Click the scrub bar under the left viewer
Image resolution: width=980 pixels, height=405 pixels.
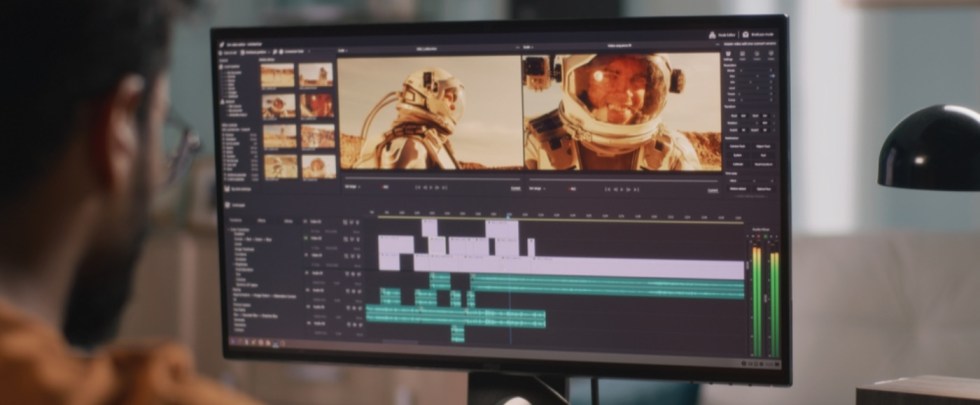coord(432,179)
